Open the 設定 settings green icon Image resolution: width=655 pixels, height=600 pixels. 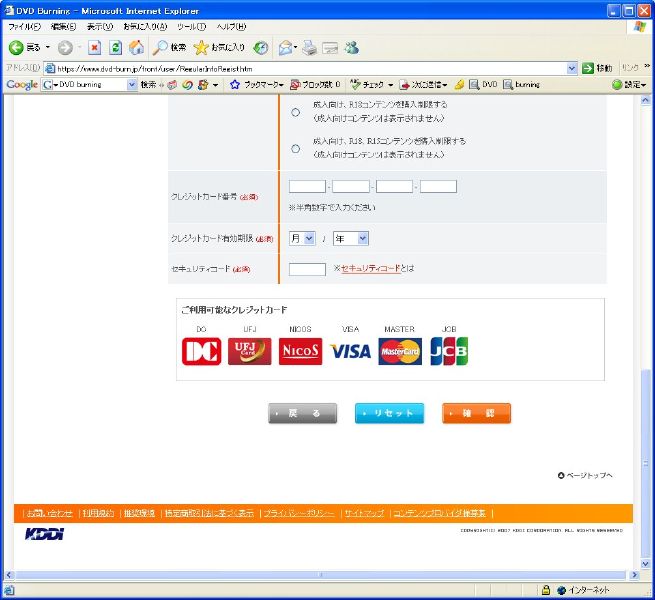(617, 85)
